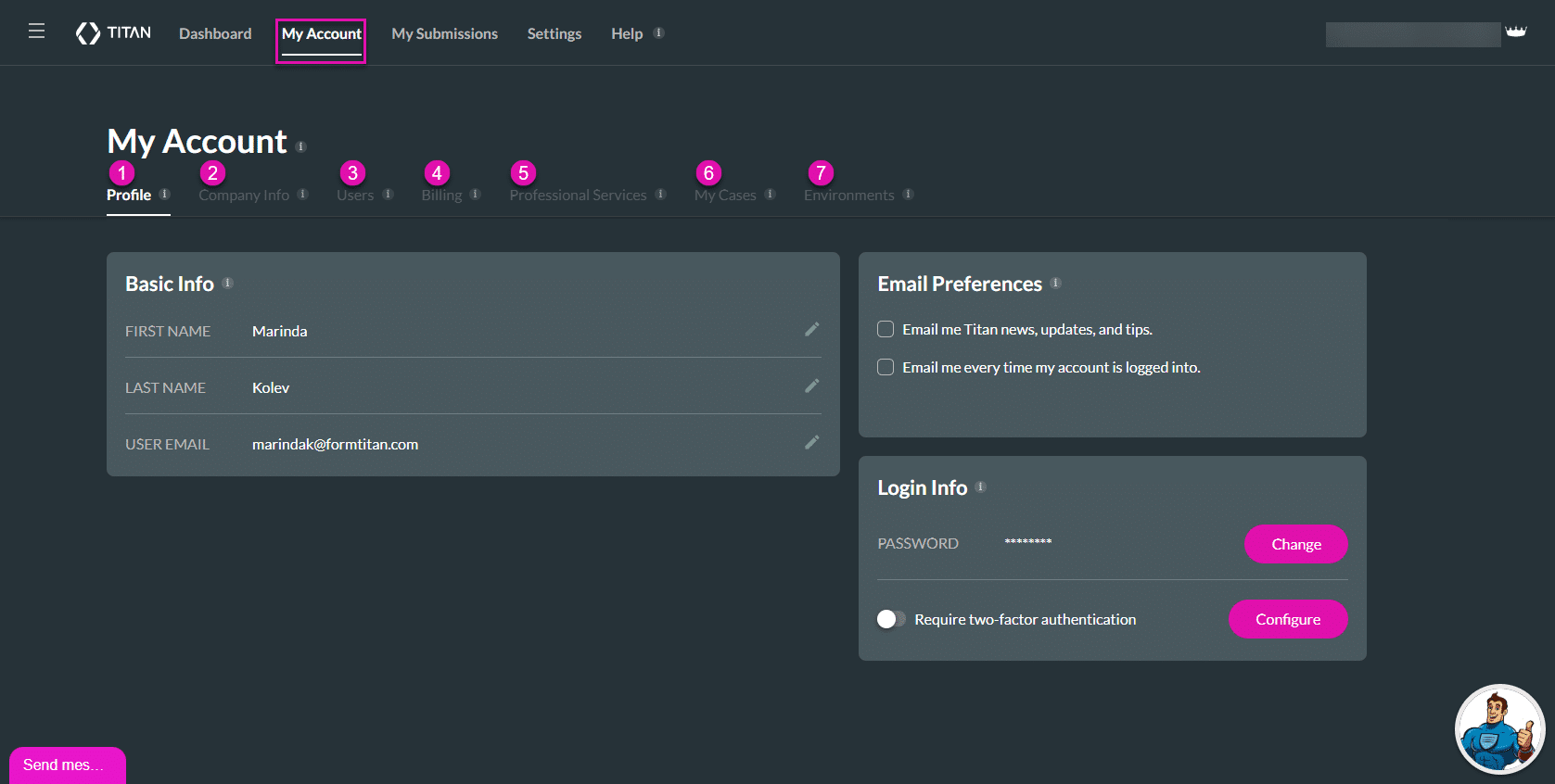Edit the First Name field pencil
1555x784 pixels.
click(811, 330)
